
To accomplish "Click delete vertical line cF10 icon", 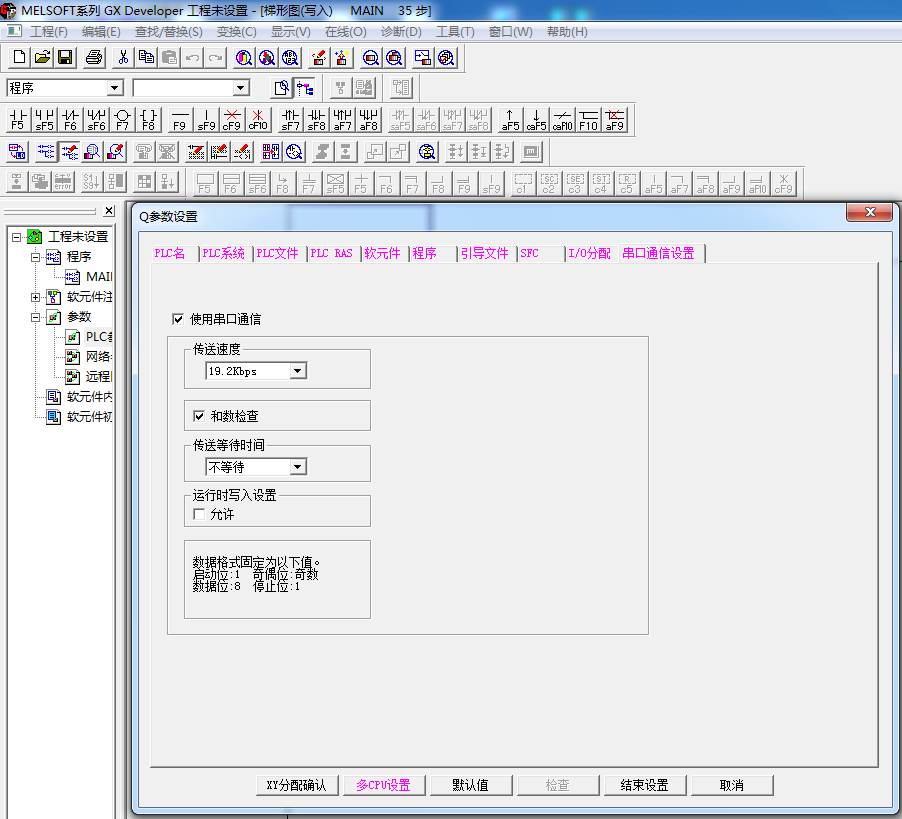I will [x=258, y=121].
